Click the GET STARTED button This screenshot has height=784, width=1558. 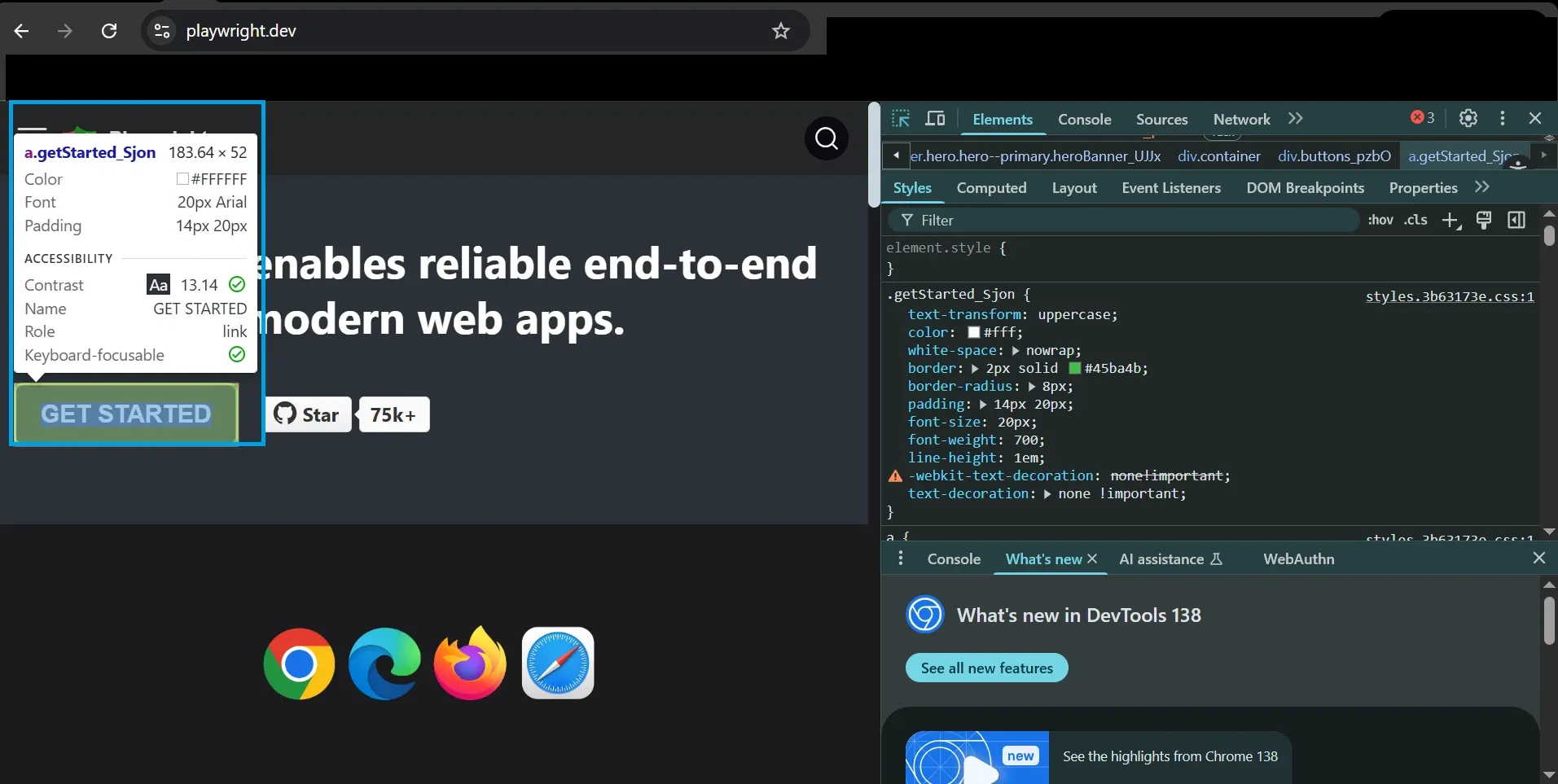tap(126, 414)
